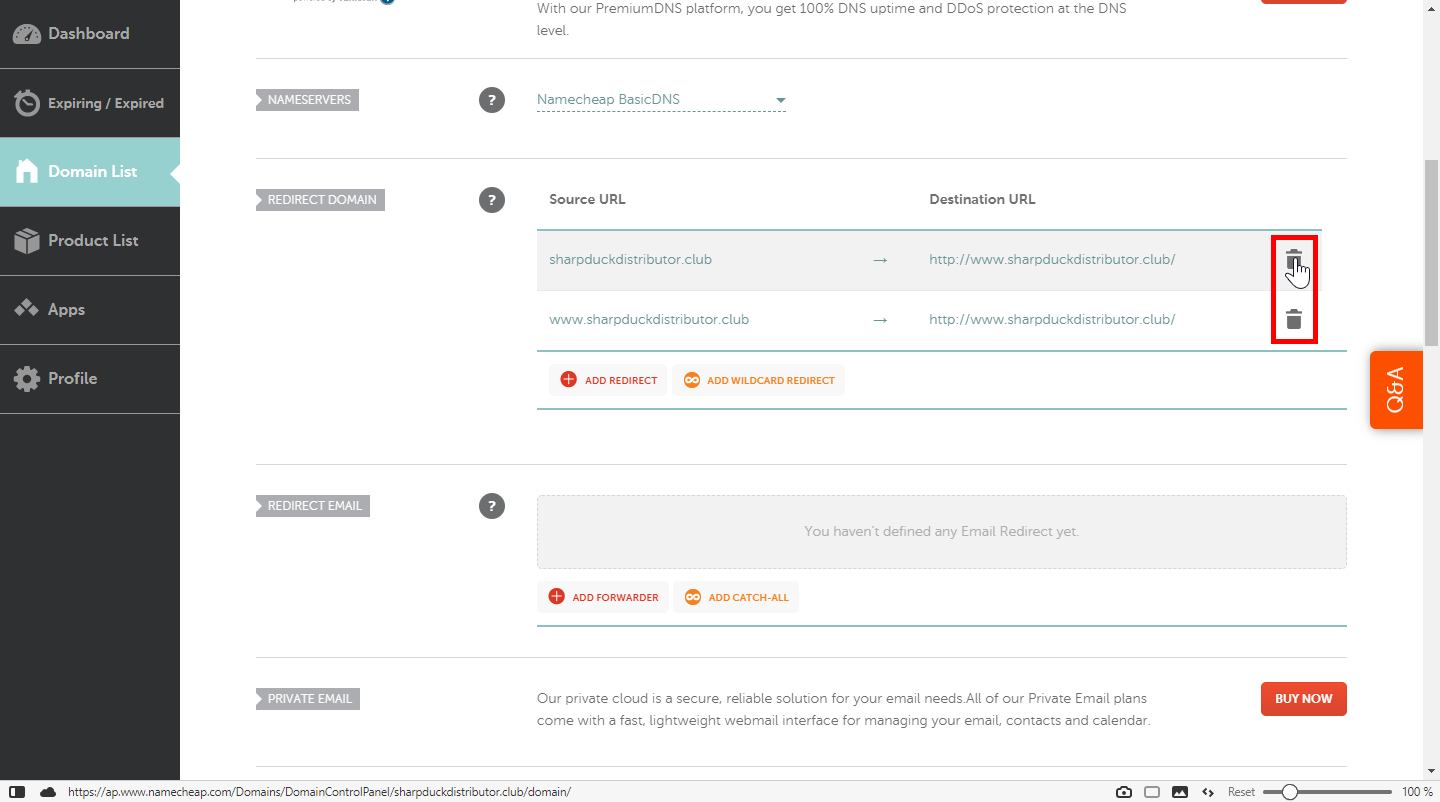The height and width of the screenshot is (802, 1440).
Task: Click the camera capture icon in status bar
Action: click(x=1124, y=792)
